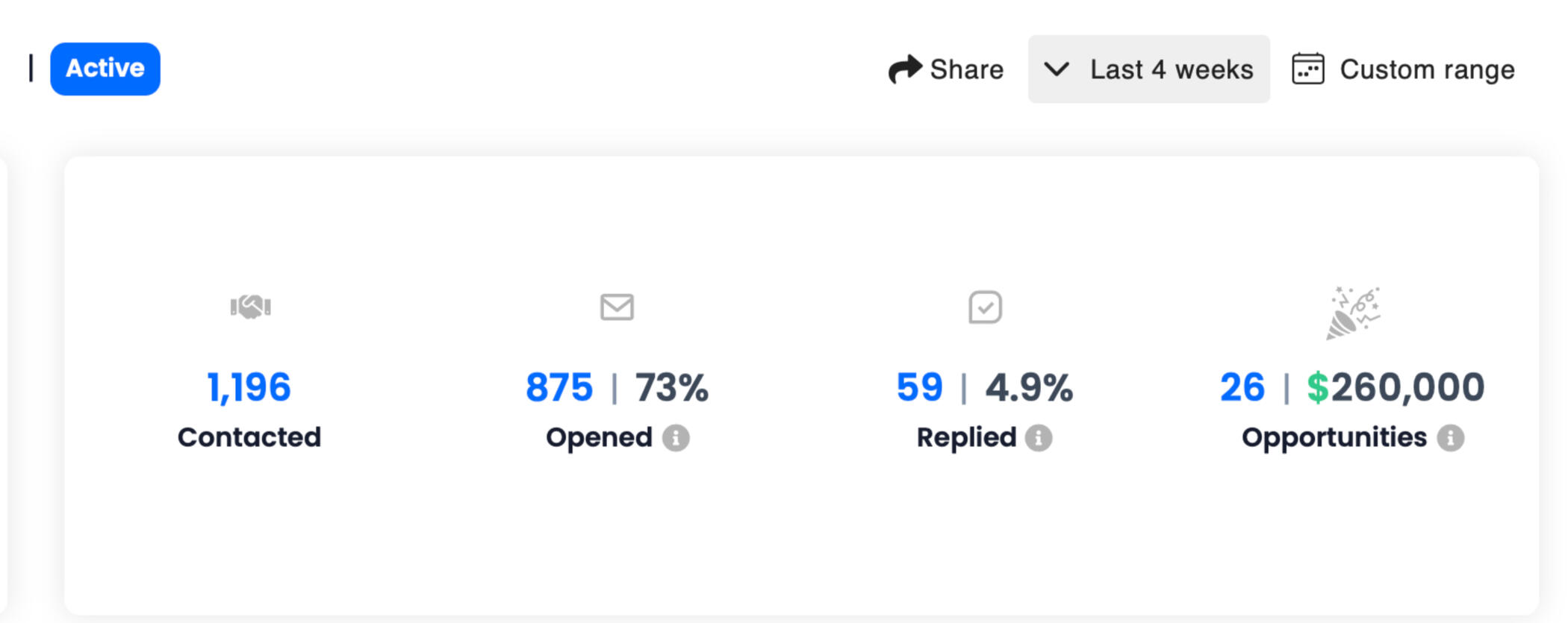Open the Custom range date picker
Screen dimensions: 1568x623
click(x=1427, y=69)
